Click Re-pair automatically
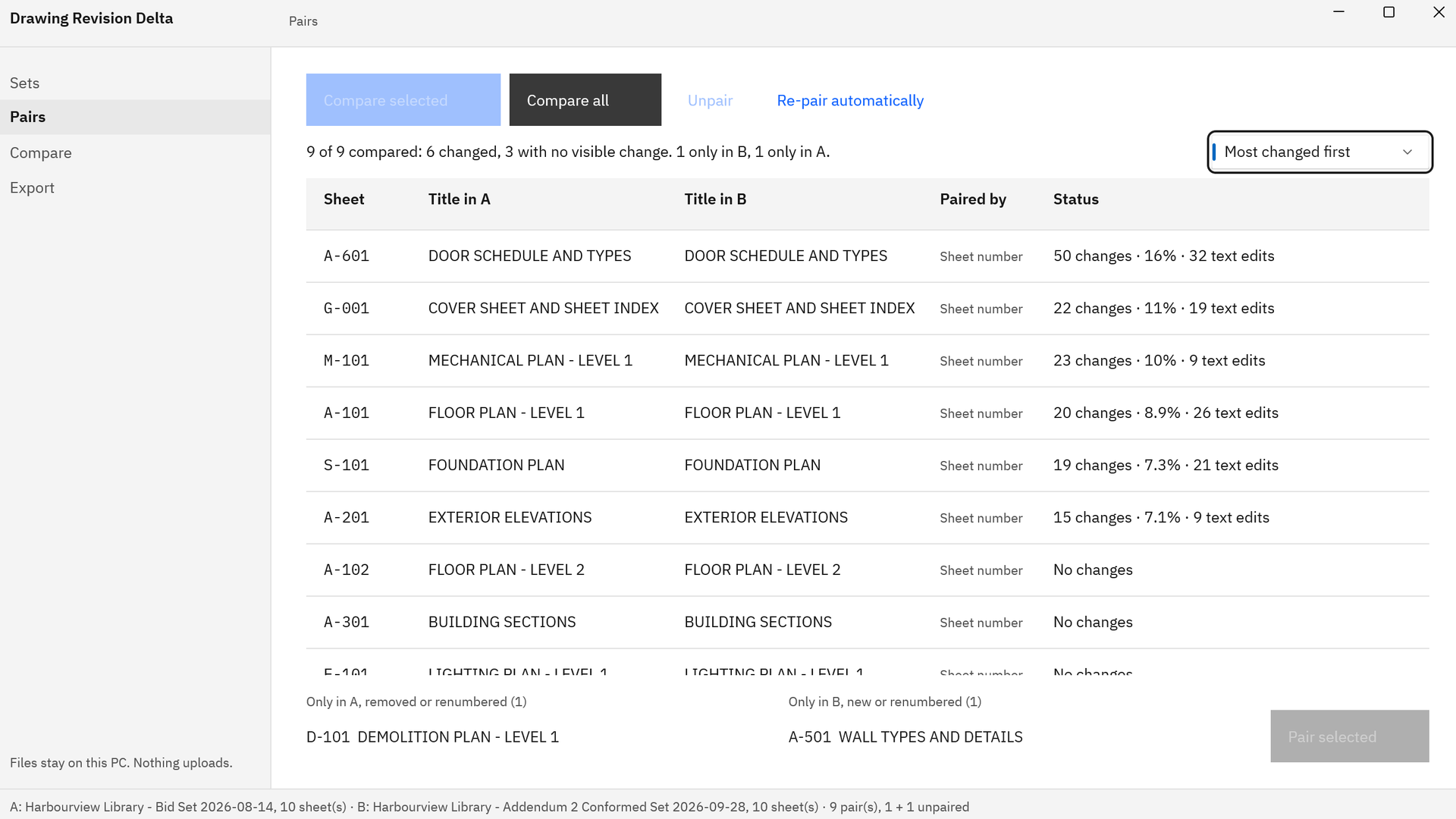Screen dimensions: 1456x819 click(x=850, y=100)
